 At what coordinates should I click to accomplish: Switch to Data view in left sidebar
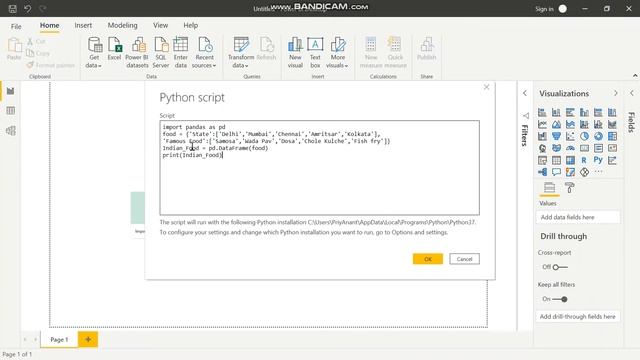click(x=11, y=111)
